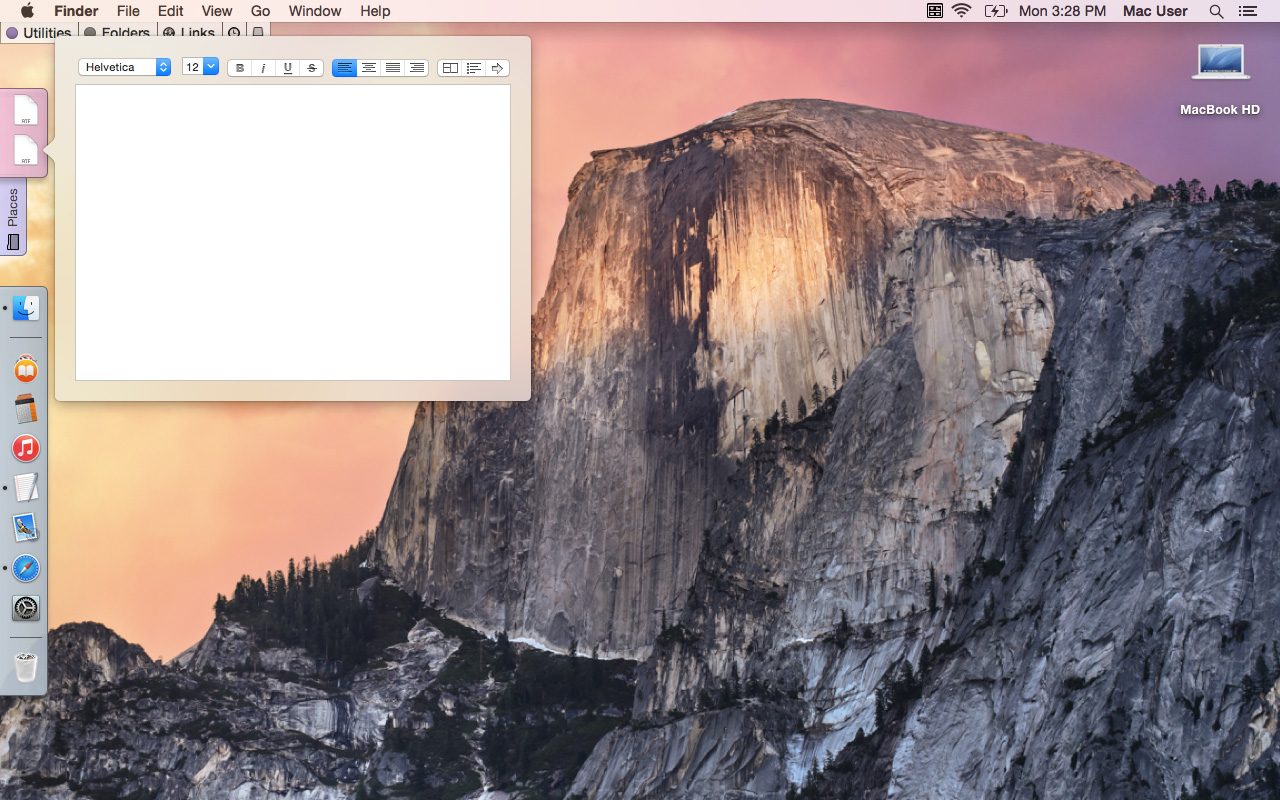Toggle bold formatting in note editor

(x=240, y=68)
